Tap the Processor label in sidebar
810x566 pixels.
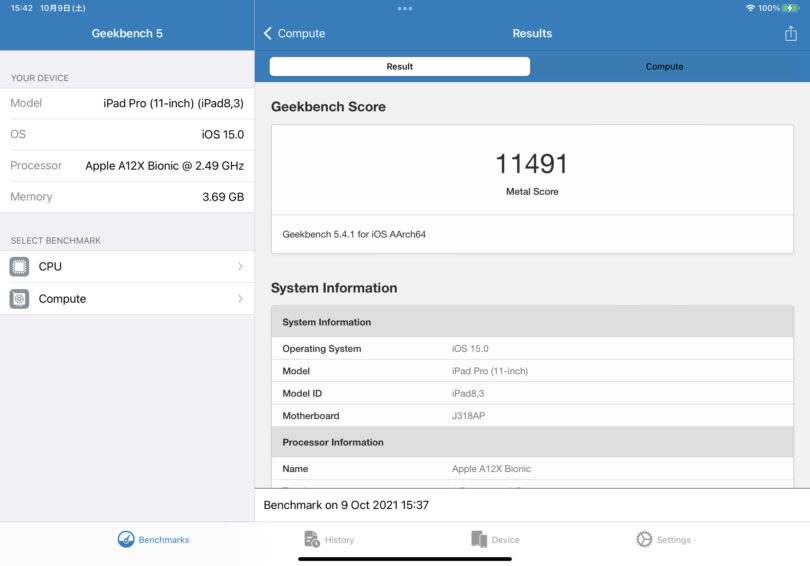pos(36,166)
